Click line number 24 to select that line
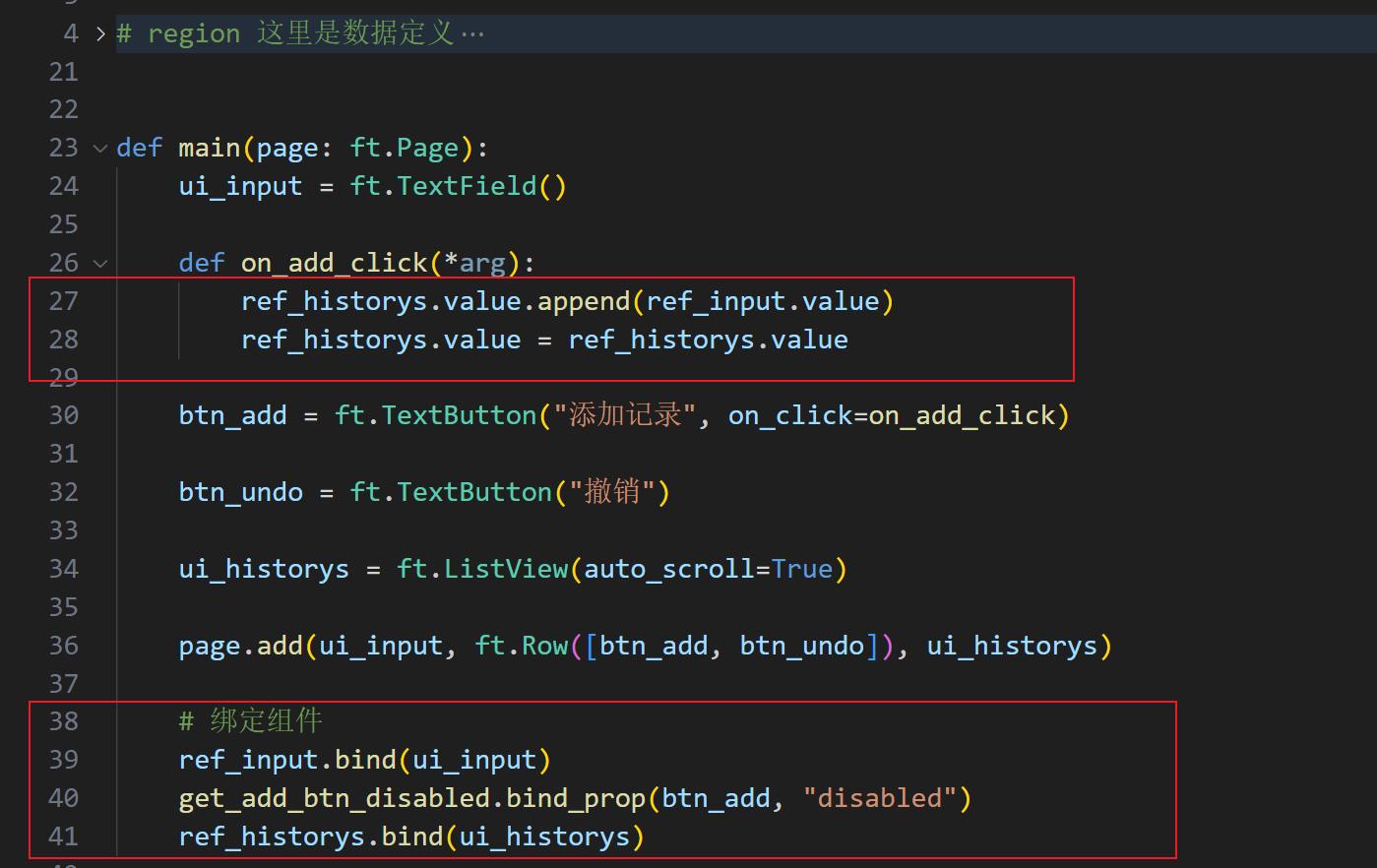This screenshot has height=868, width=1377. pyautogui.click(x=63, y=185)
